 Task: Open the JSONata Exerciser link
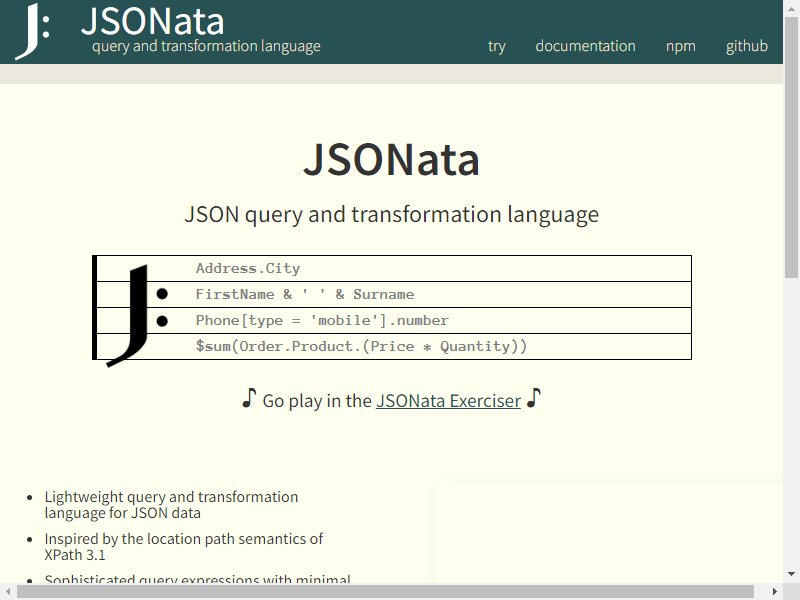[448, 401]
